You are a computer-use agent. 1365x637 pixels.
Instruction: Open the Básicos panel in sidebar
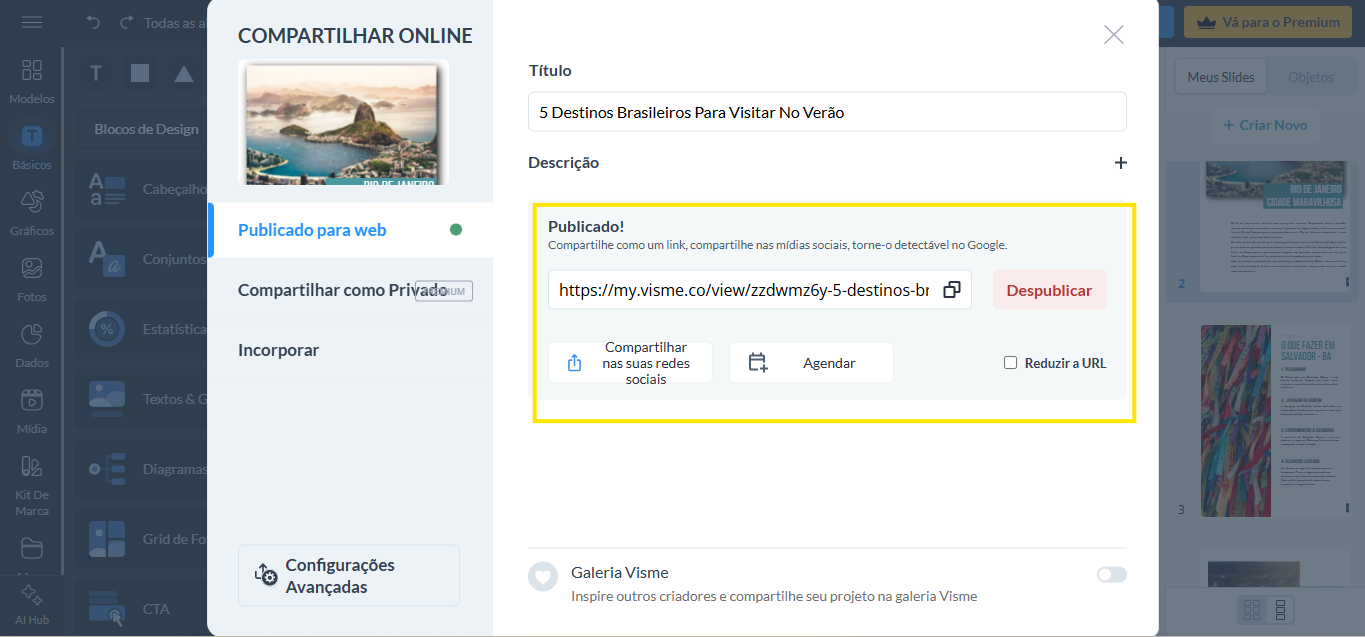tap(32, 147)
